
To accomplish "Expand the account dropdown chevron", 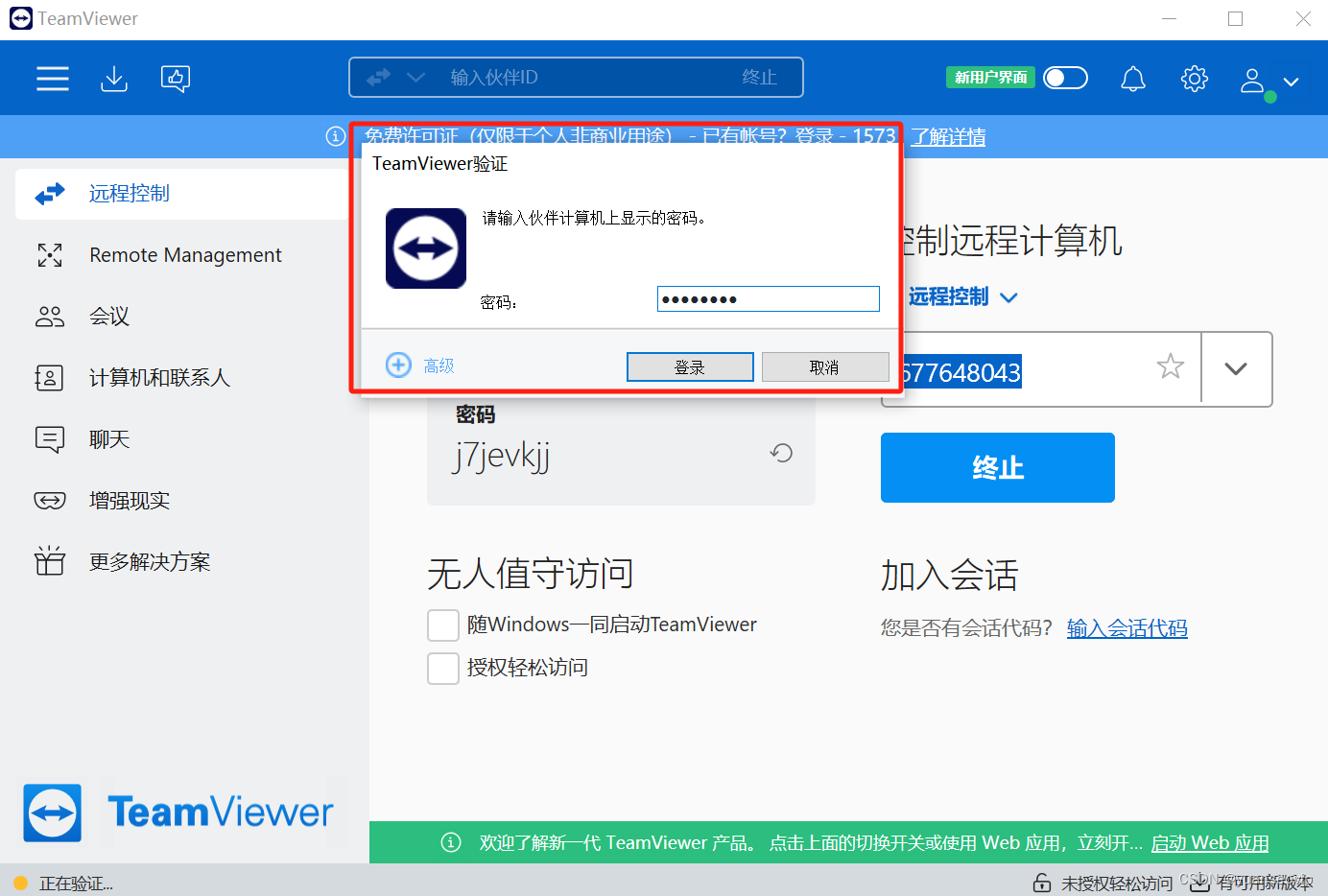I will pyautogui.click(x=1292, y=82).
